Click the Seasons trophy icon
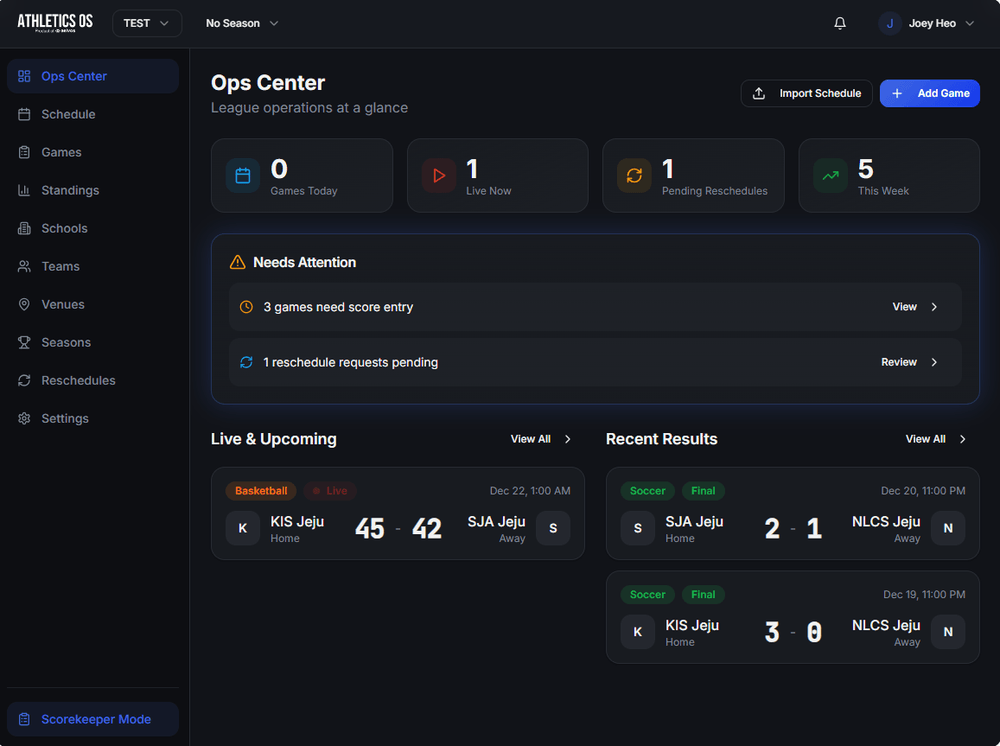This screenshot has height=746, width=1000. point(24,342)
